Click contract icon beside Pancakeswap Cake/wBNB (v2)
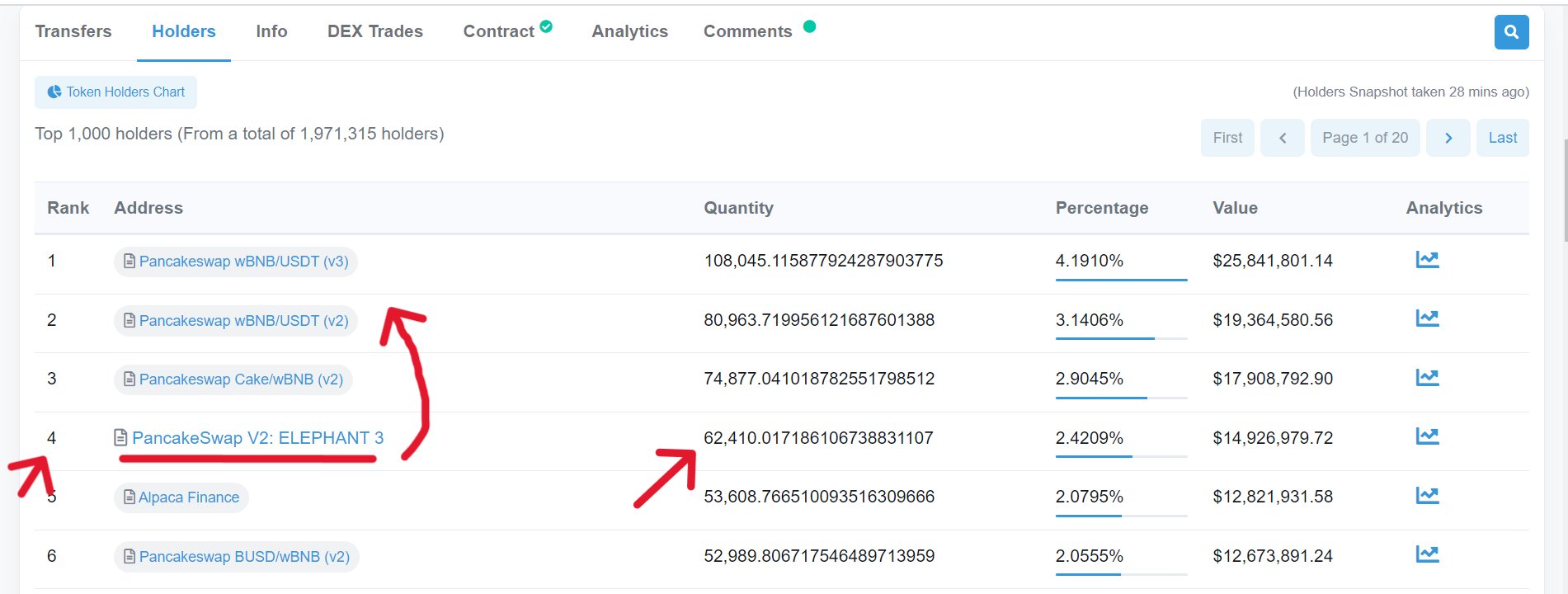Screen dimensions: 1568x594 point(129,379)
